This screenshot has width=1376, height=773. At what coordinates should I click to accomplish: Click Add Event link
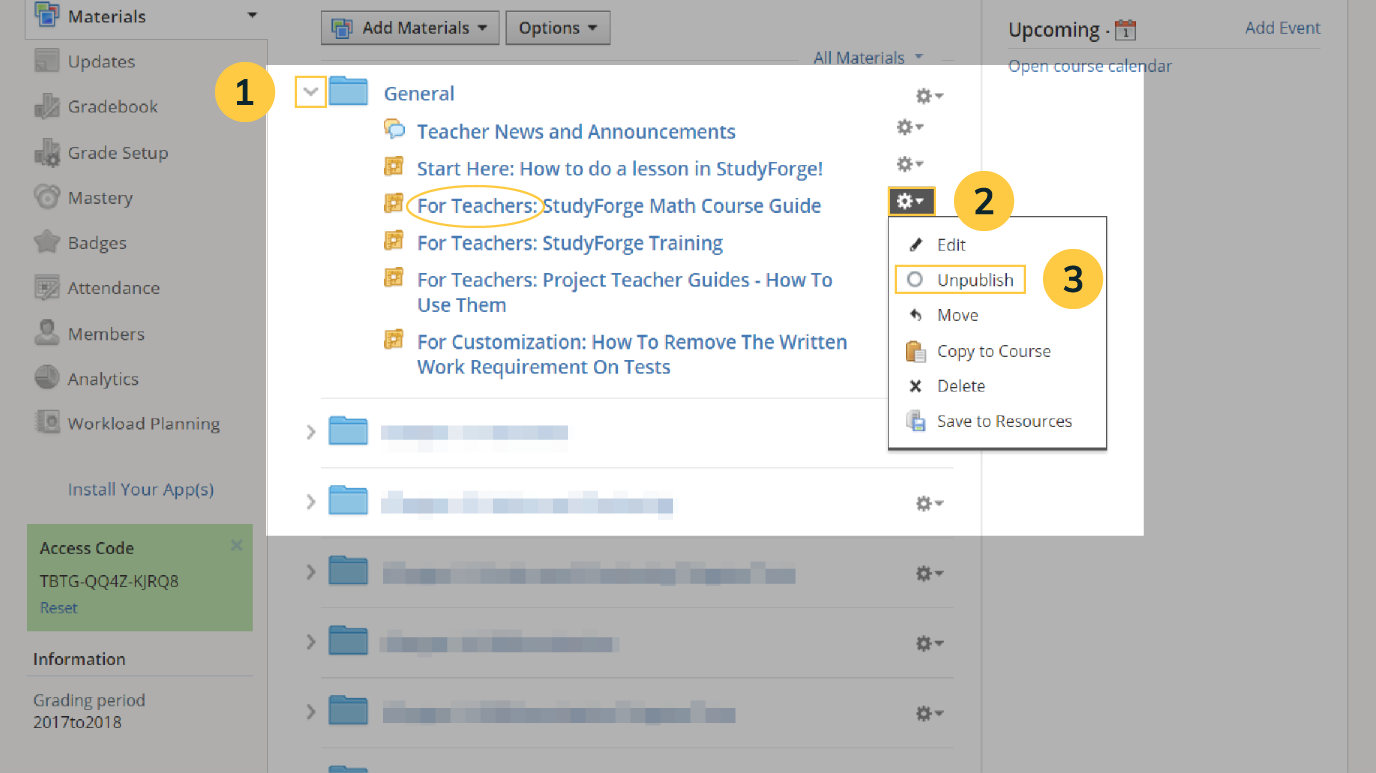coord(1283,28)
